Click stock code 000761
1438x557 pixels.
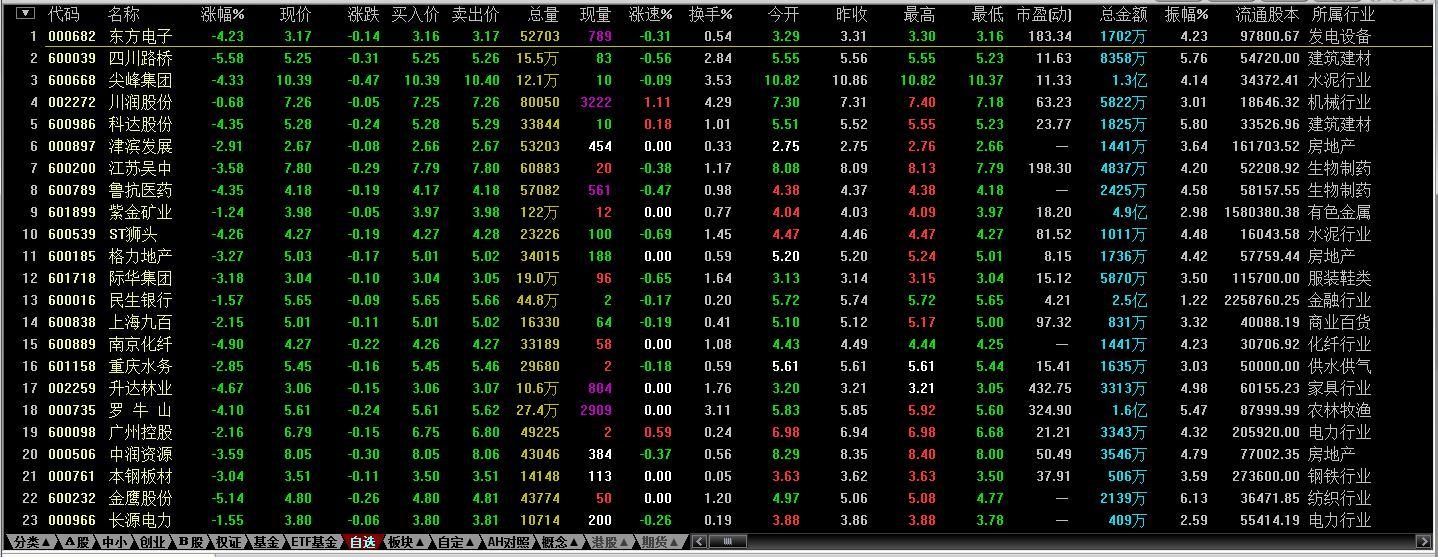tap(72, 476)
